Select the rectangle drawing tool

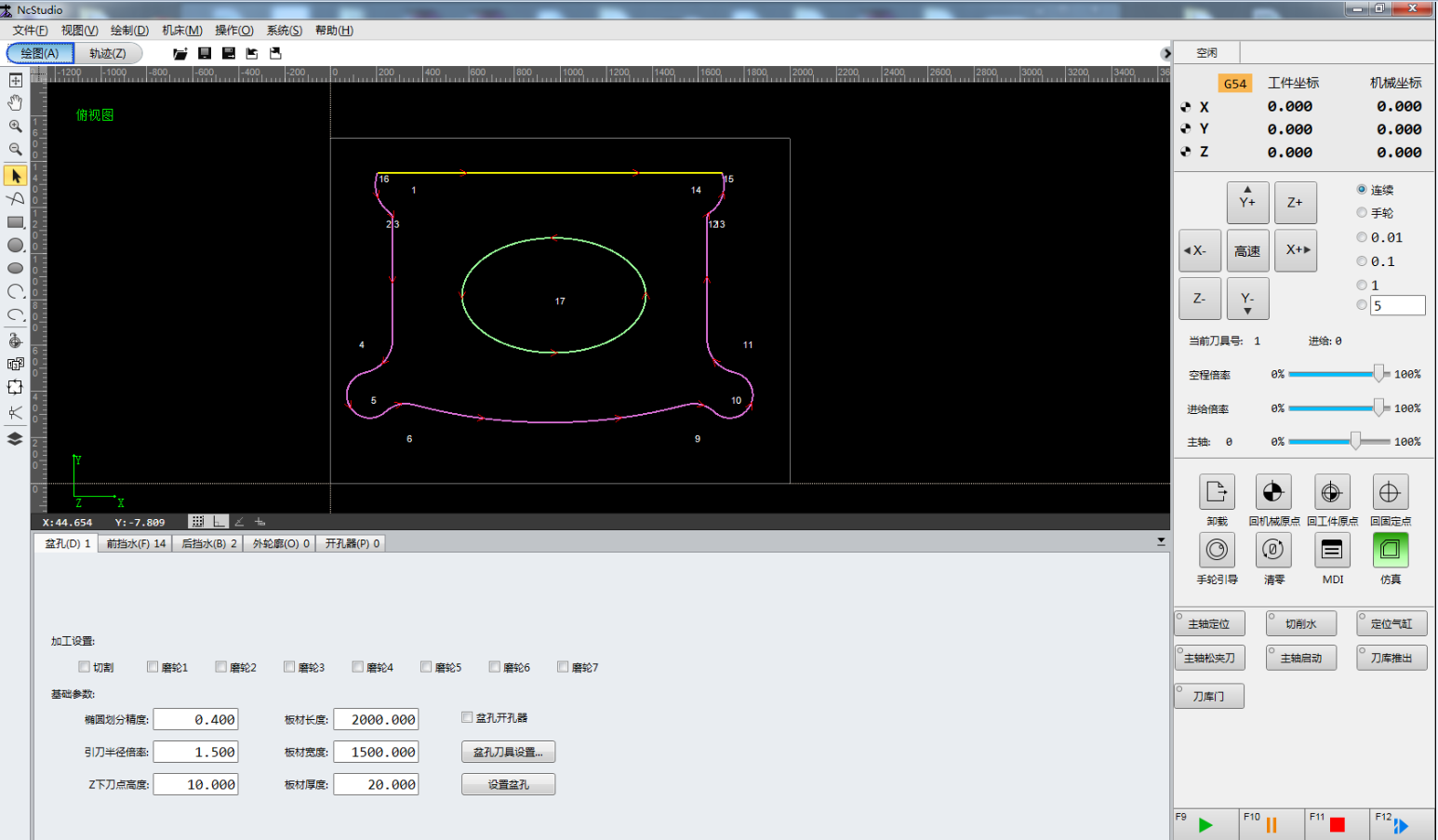coord(15,222)
